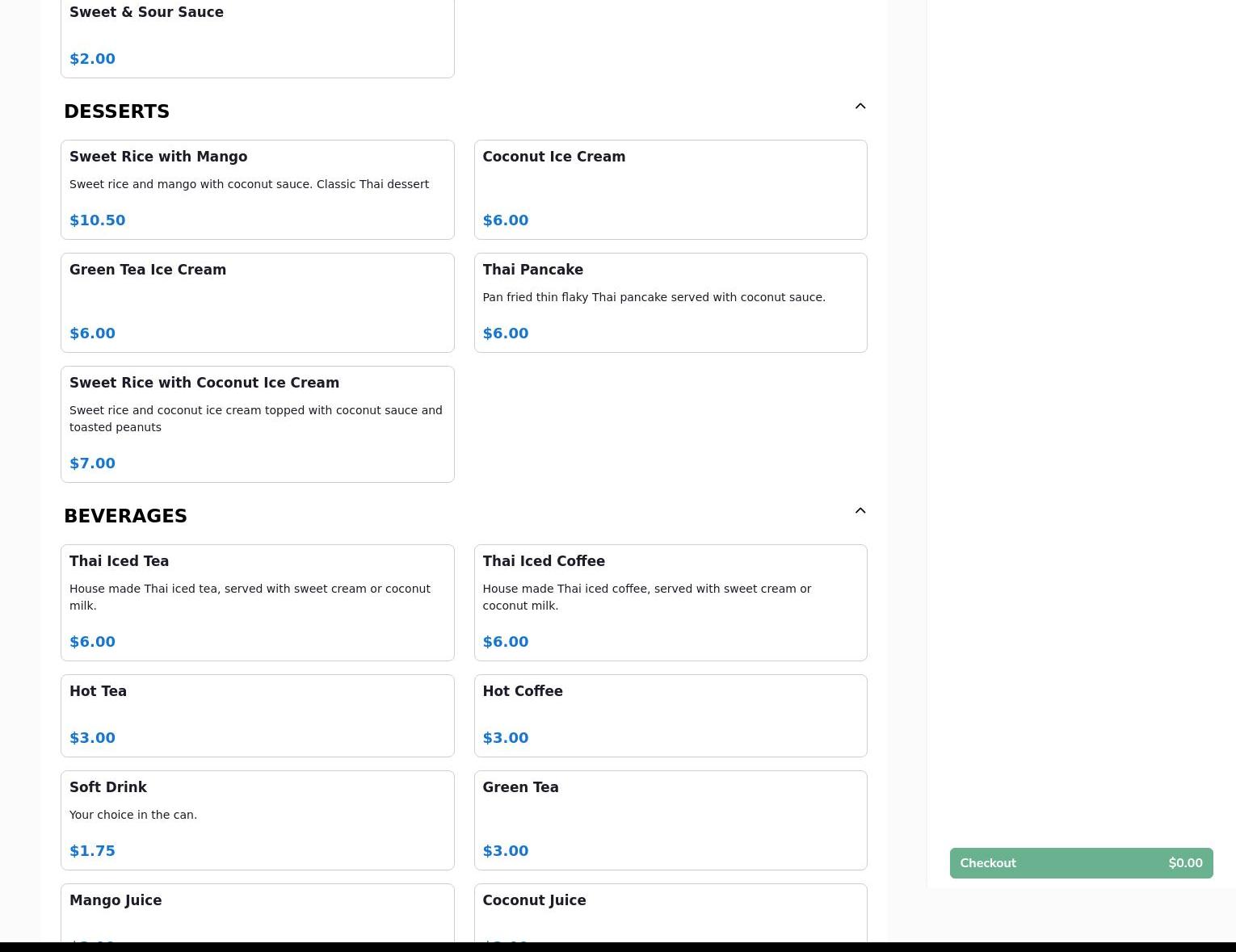The image size is (1236, 952).
Task: Open Thai Iced Coffee item card
Action: tap(670, 602)
